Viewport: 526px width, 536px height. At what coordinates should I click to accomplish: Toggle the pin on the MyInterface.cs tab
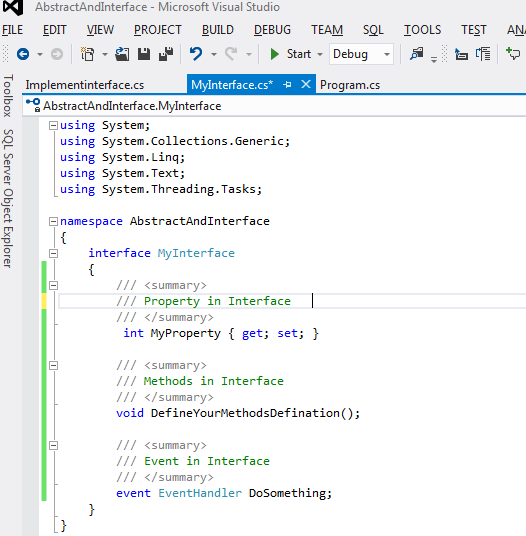point(287,84)
